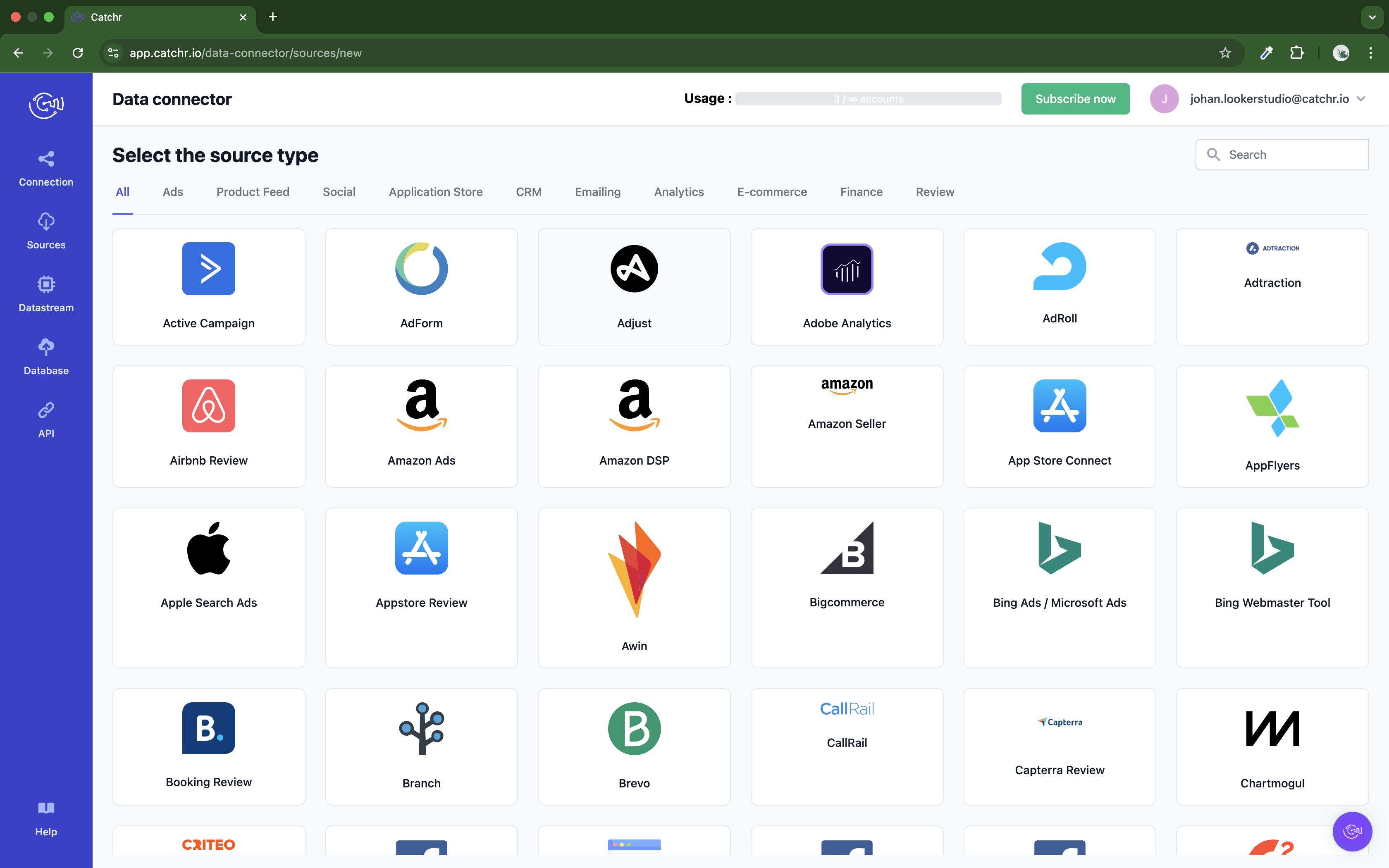Select the Chartmogul logo
The image size is (1389, 868).
(x=1272, y=728)
